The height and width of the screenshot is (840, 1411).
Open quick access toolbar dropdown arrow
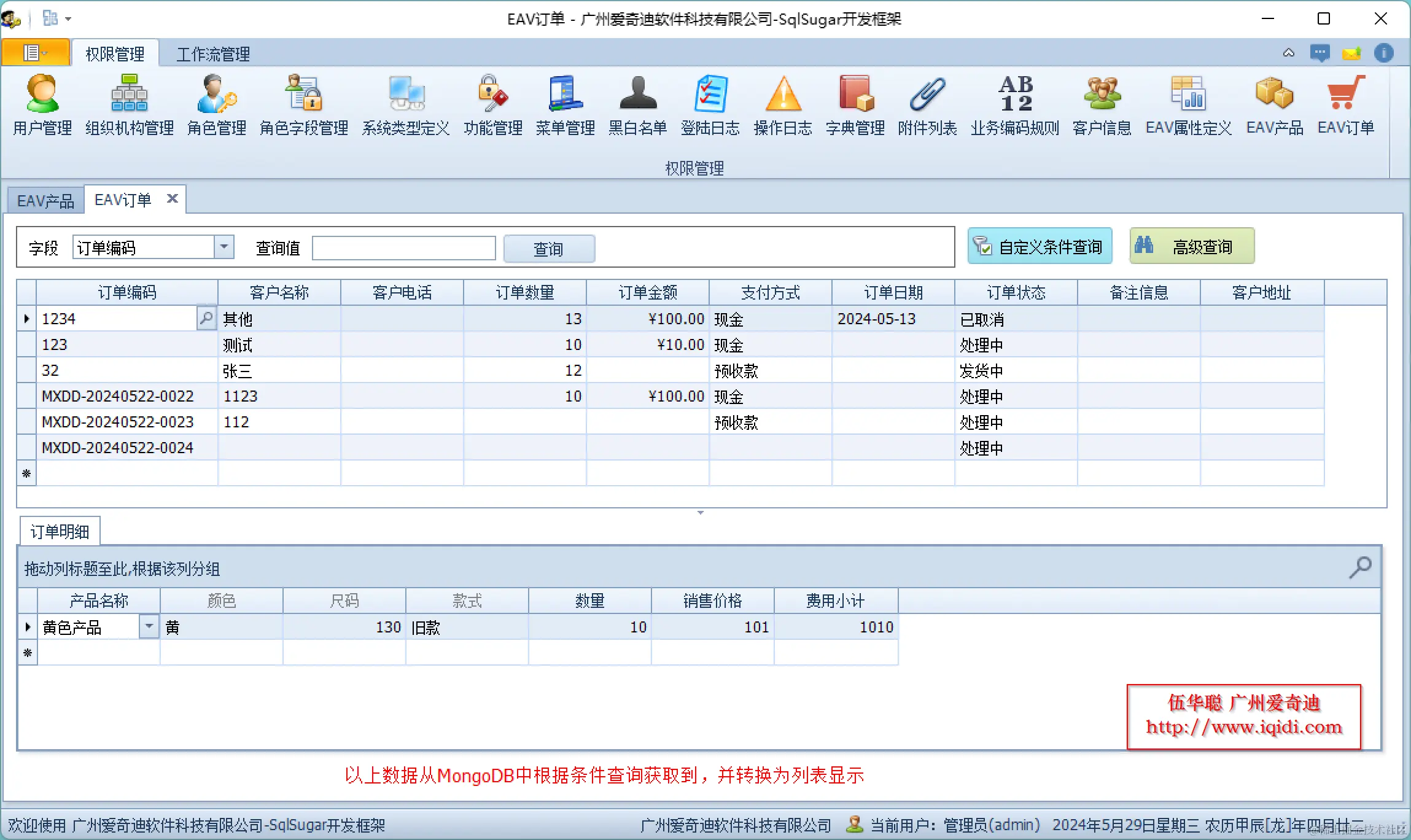tap(68, 19)
